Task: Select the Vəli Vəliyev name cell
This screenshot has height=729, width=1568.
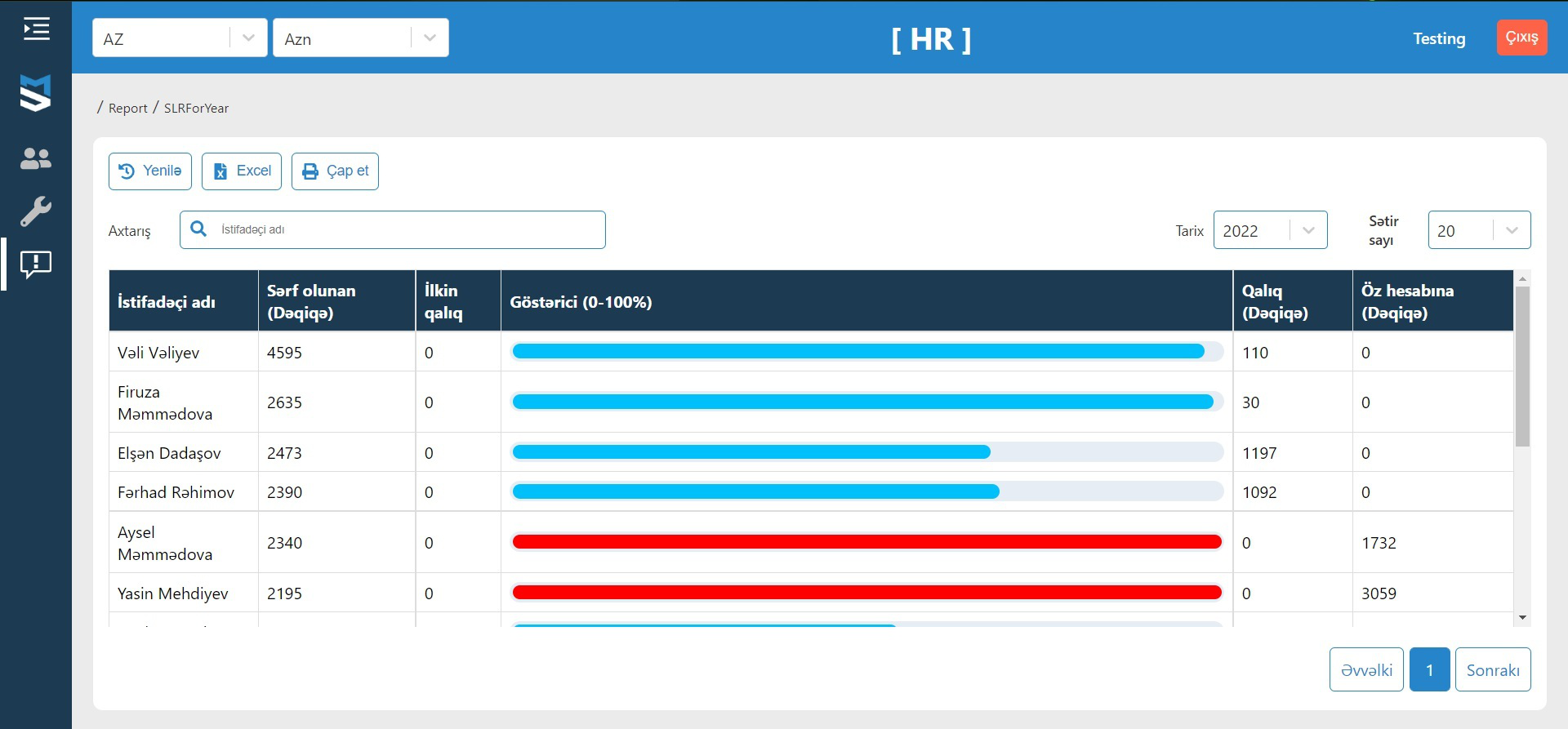Action: pos(184,352)
